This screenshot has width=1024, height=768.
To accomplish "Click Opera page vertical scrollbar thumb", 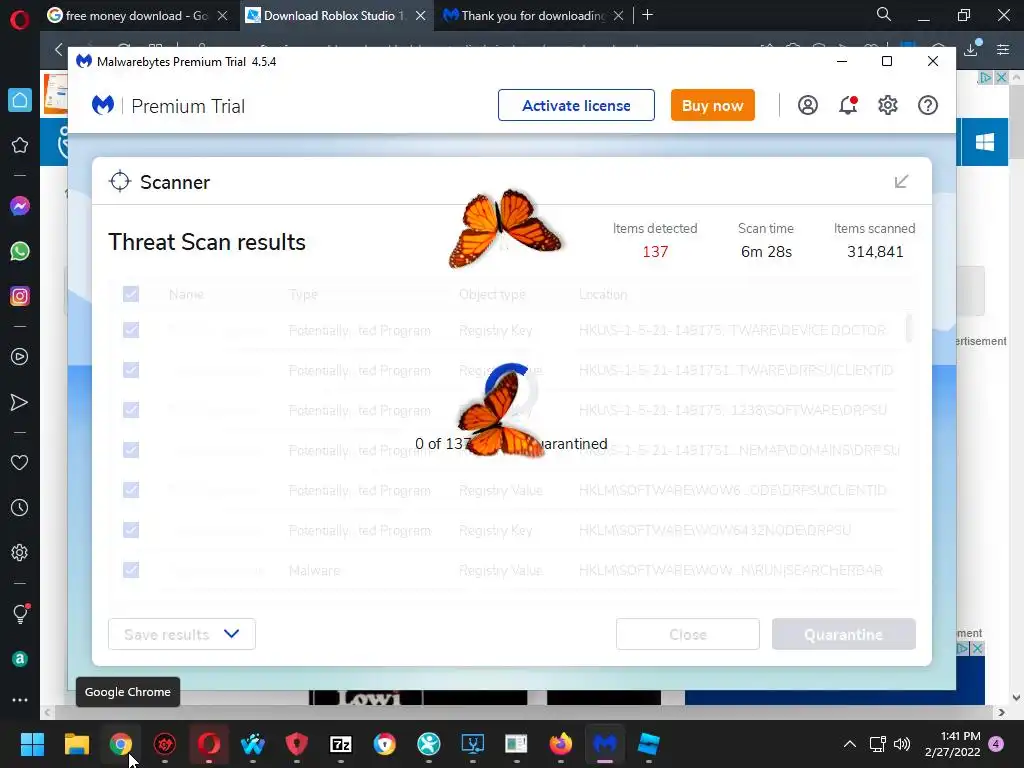I will [x=1016, y=122].
